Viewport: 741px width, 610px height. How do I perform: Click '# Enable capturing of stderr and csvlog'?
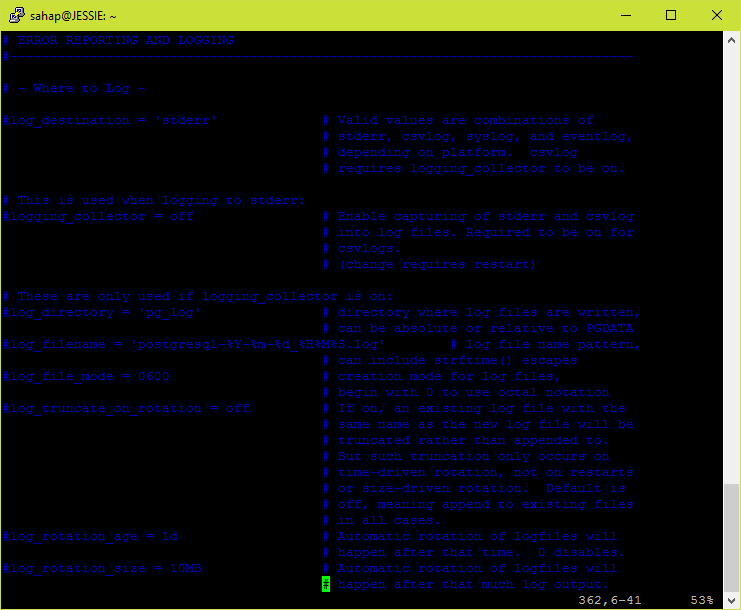478,216
